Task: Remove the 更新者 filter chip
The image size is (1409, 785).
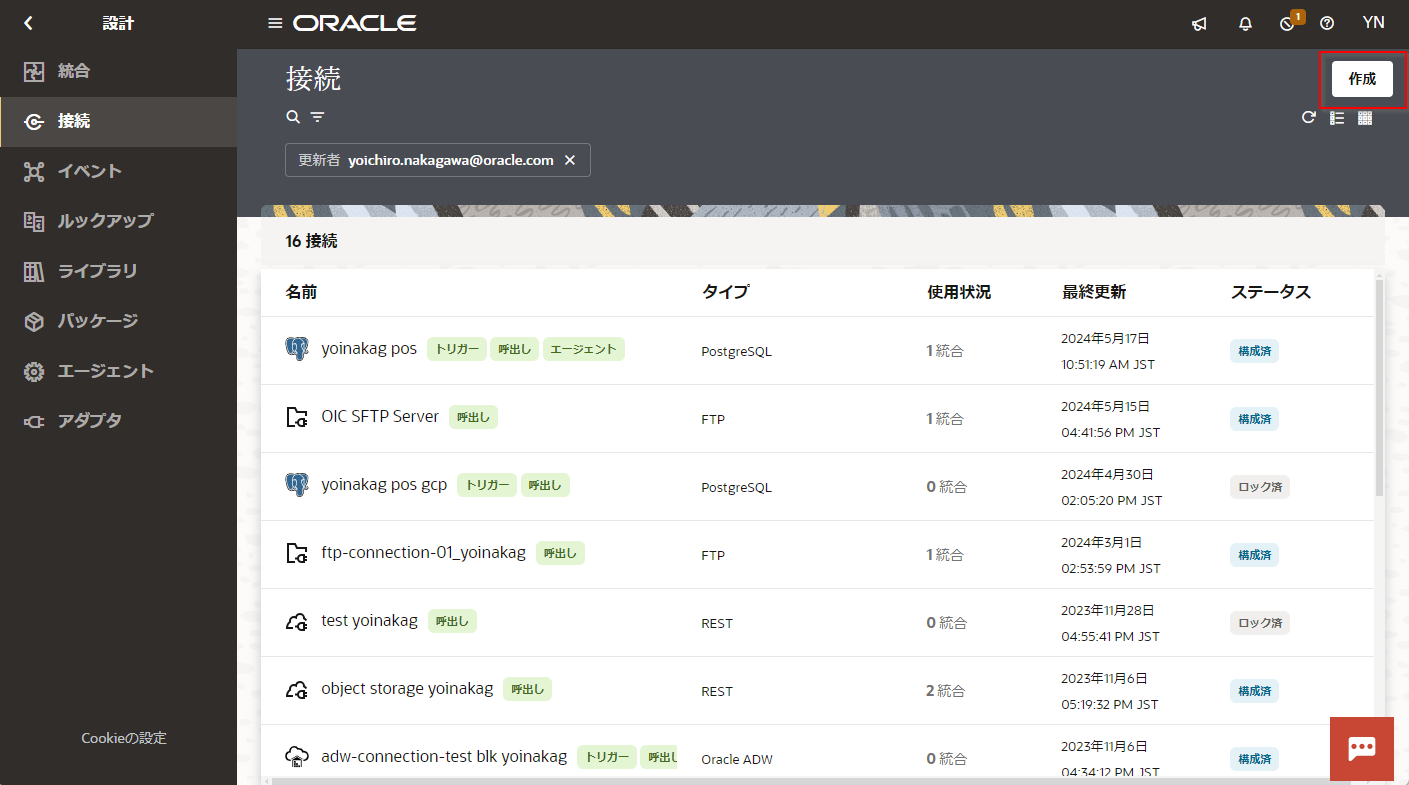Action: point(570,160)
